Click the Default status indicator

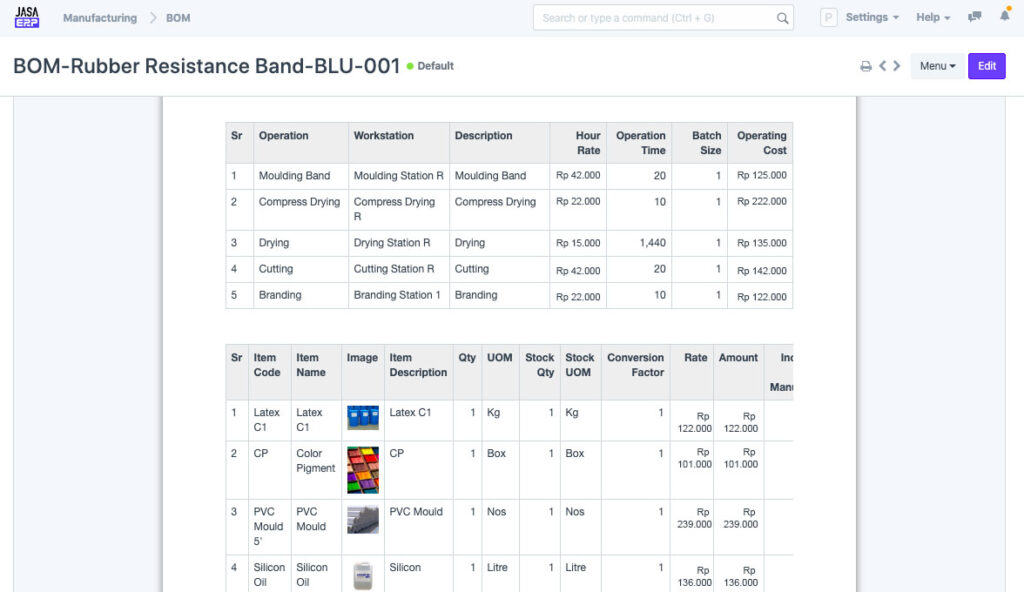tap(430, 66)
